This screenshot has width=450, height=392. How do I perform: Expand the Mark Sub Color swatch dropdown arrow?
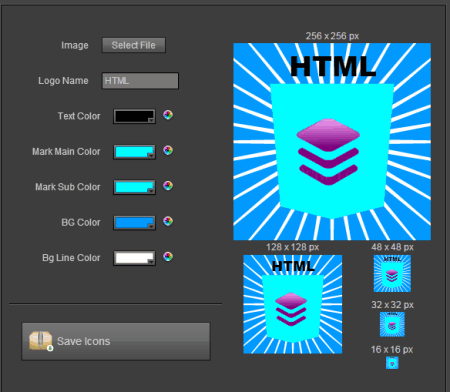tap(151, 191)
